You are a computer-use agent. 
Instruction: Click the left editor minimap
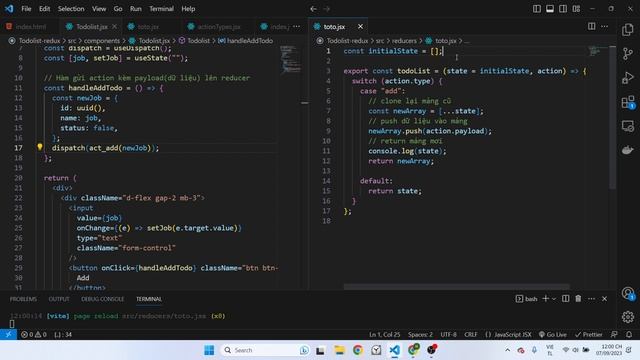290,60
